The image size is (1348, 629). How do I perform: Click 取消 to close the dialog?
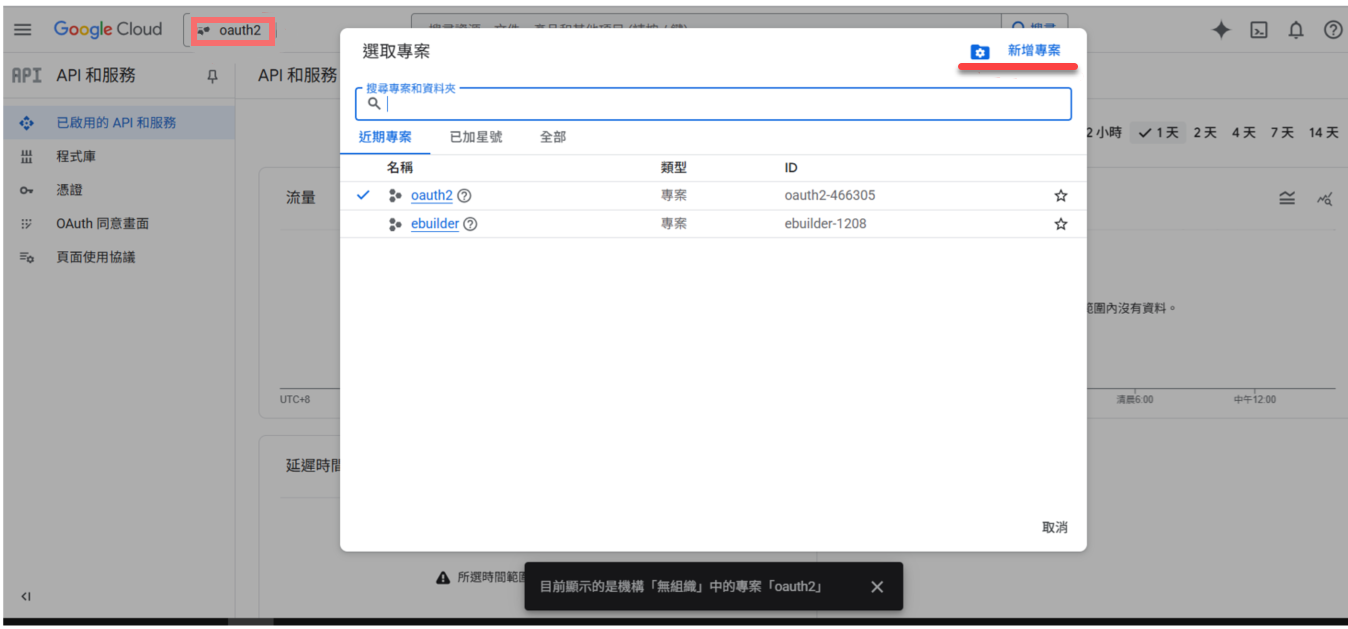pyautogui.click(x=1054, y=527)
